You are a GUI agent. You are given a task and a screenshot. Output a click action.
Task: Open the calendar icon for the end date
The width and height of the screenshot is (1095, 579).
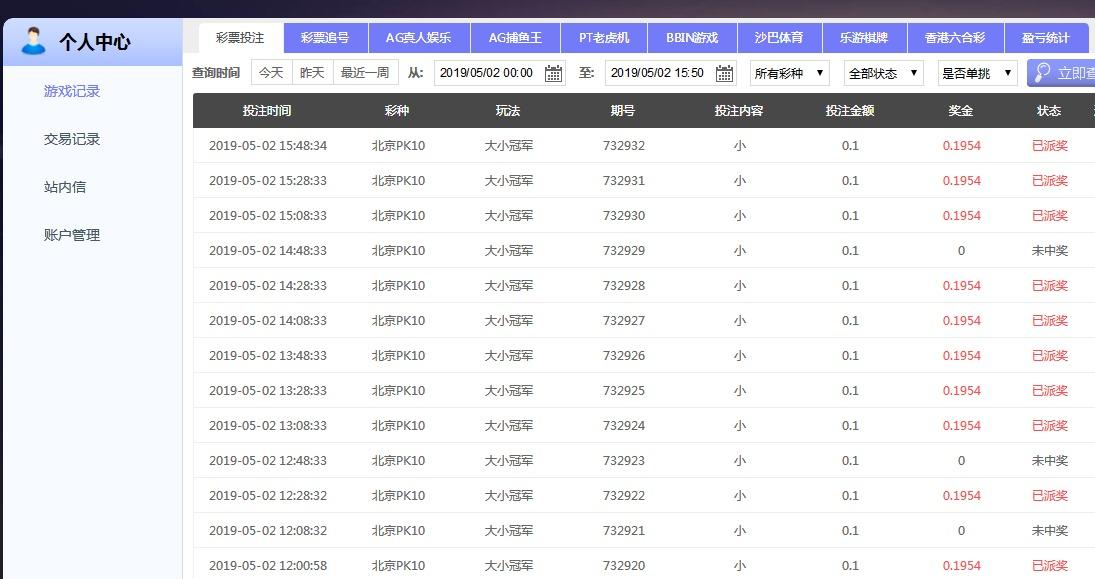tap(724, 73)
